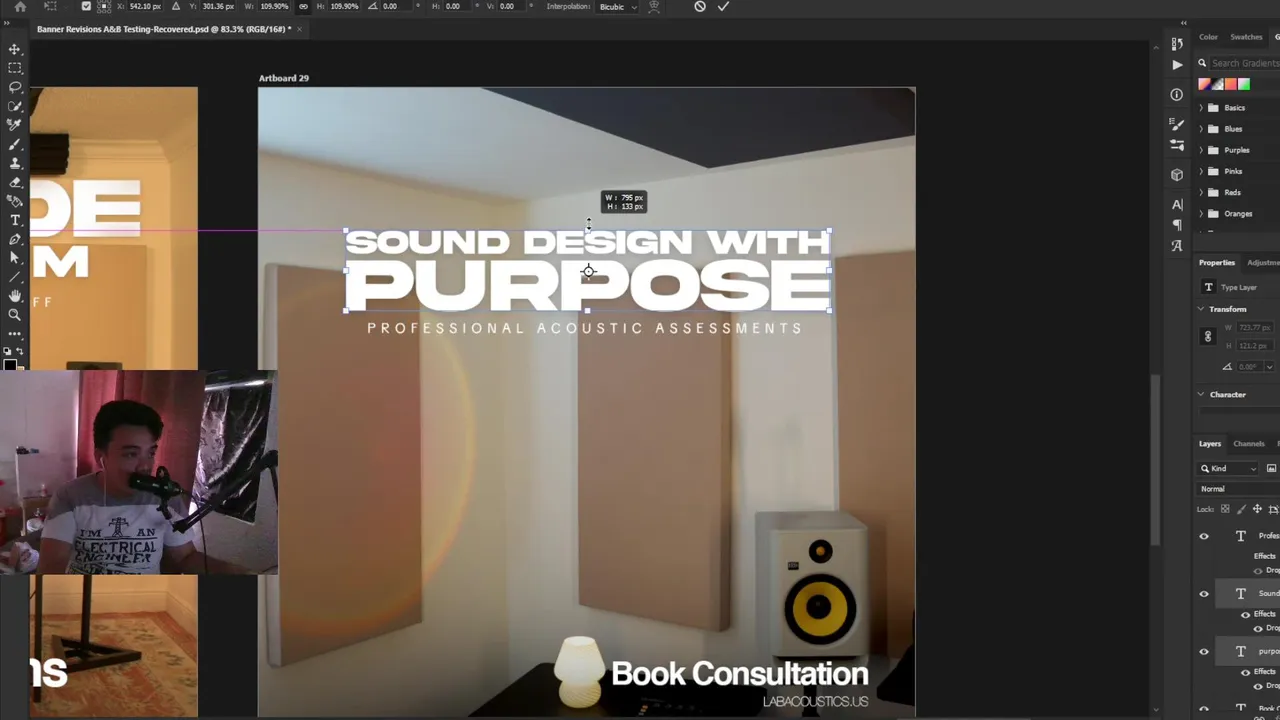Viewport: 1280px width, 720px height.
Task: Expand the Basics gradient folder
Action: tap(1201, 108)
